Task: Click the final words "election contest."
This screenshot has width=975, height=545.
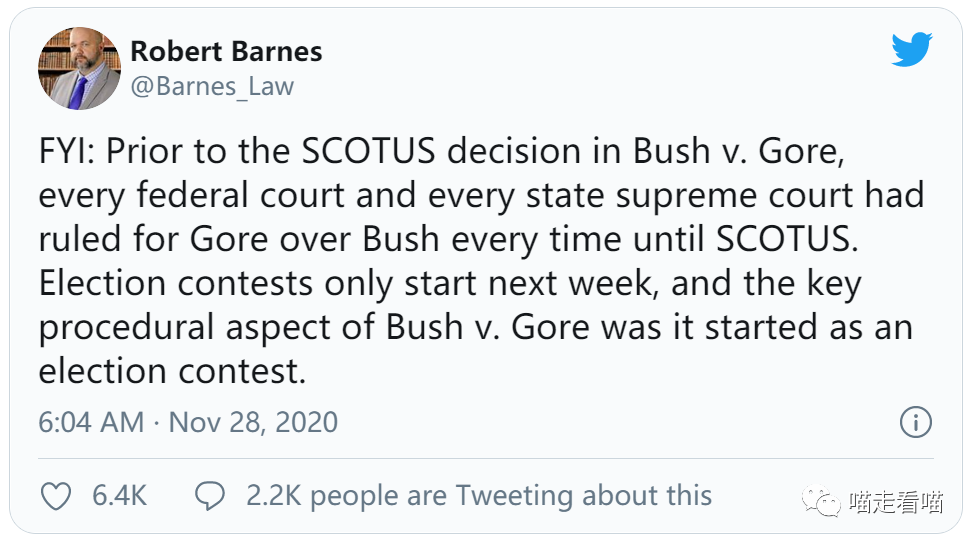Action: click(171, 372)
